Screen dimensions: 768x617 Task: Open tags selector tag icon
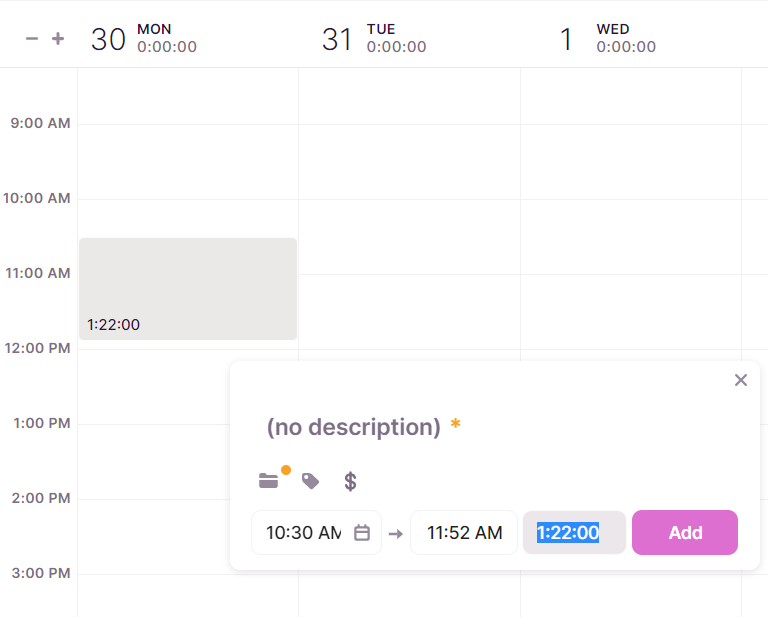[310, 481]
